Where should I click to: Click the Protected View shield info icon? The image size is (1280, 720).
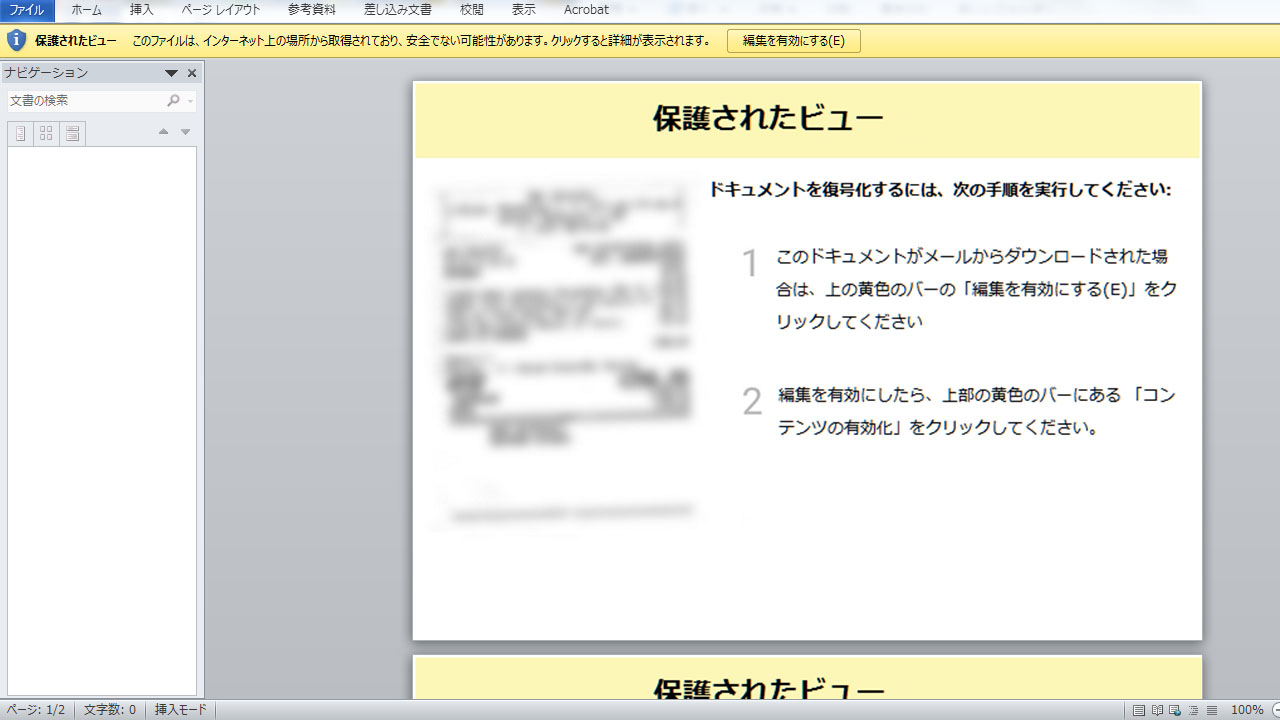coord(16,41)
